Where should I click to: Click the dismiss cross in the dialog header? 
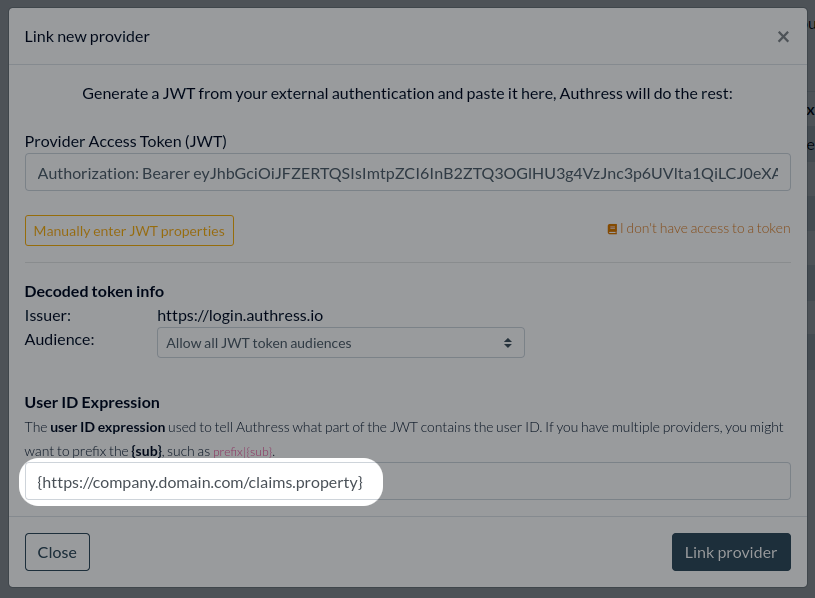784,36
